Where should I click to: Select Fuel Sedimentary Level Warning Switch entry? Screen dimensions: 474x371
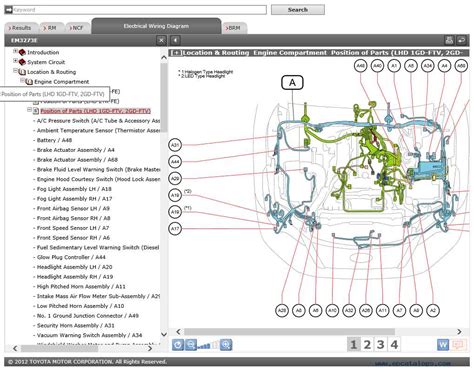98,247
